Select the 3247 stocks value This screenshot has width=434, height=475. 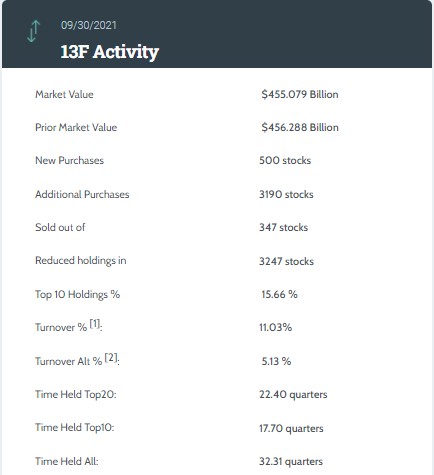[x=286, y=261]
